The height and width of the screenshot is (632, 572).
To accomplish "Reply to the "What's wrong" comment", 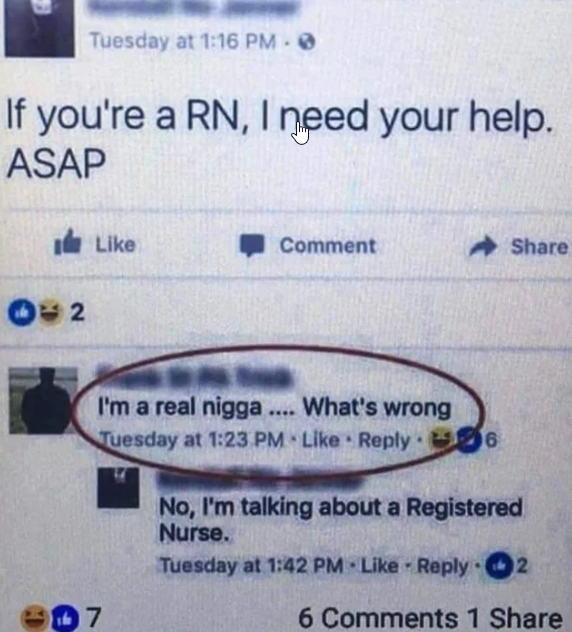I will coord(384,440).
